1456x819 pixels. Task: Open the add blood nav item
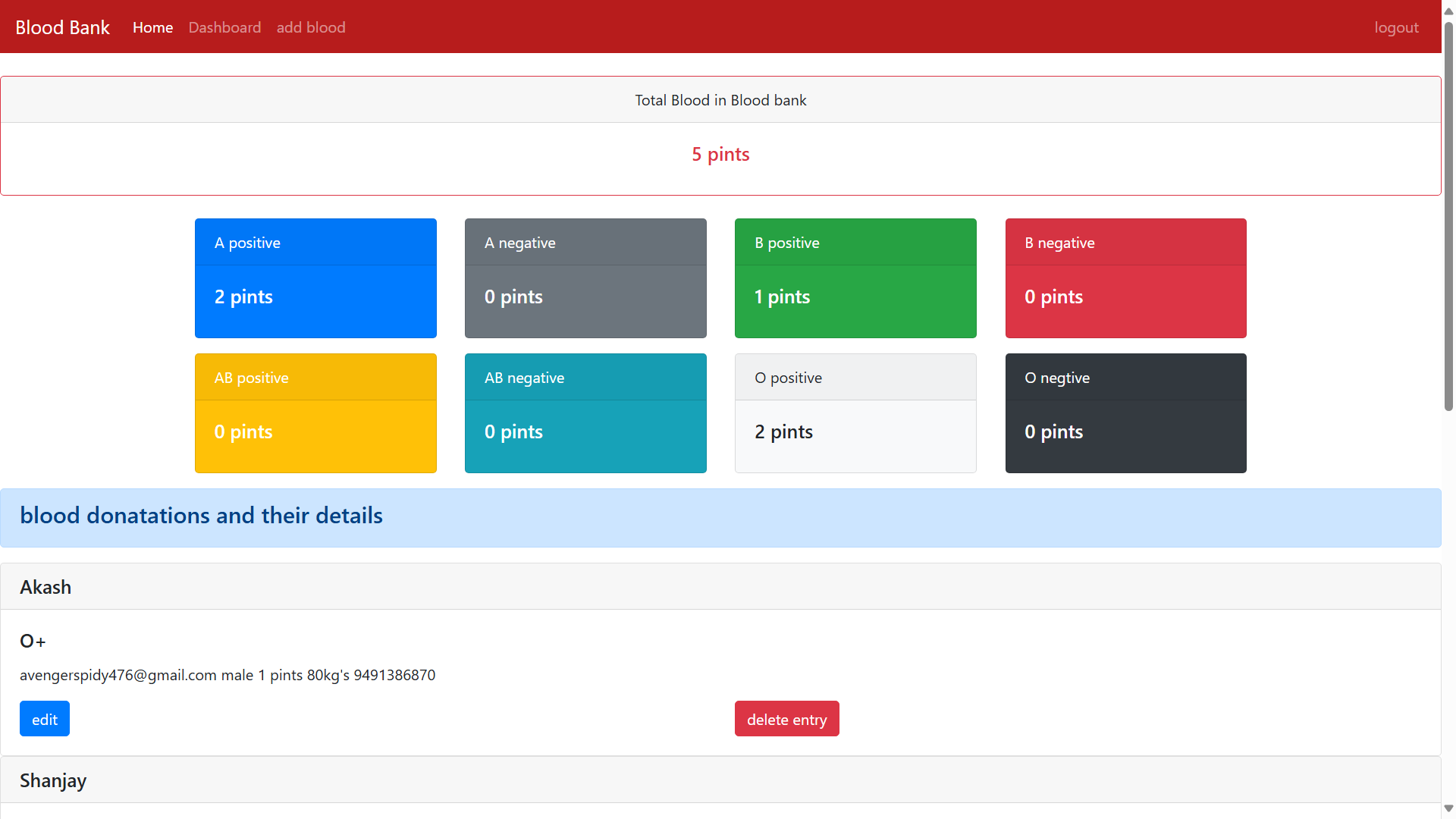(x=311, y=27)
